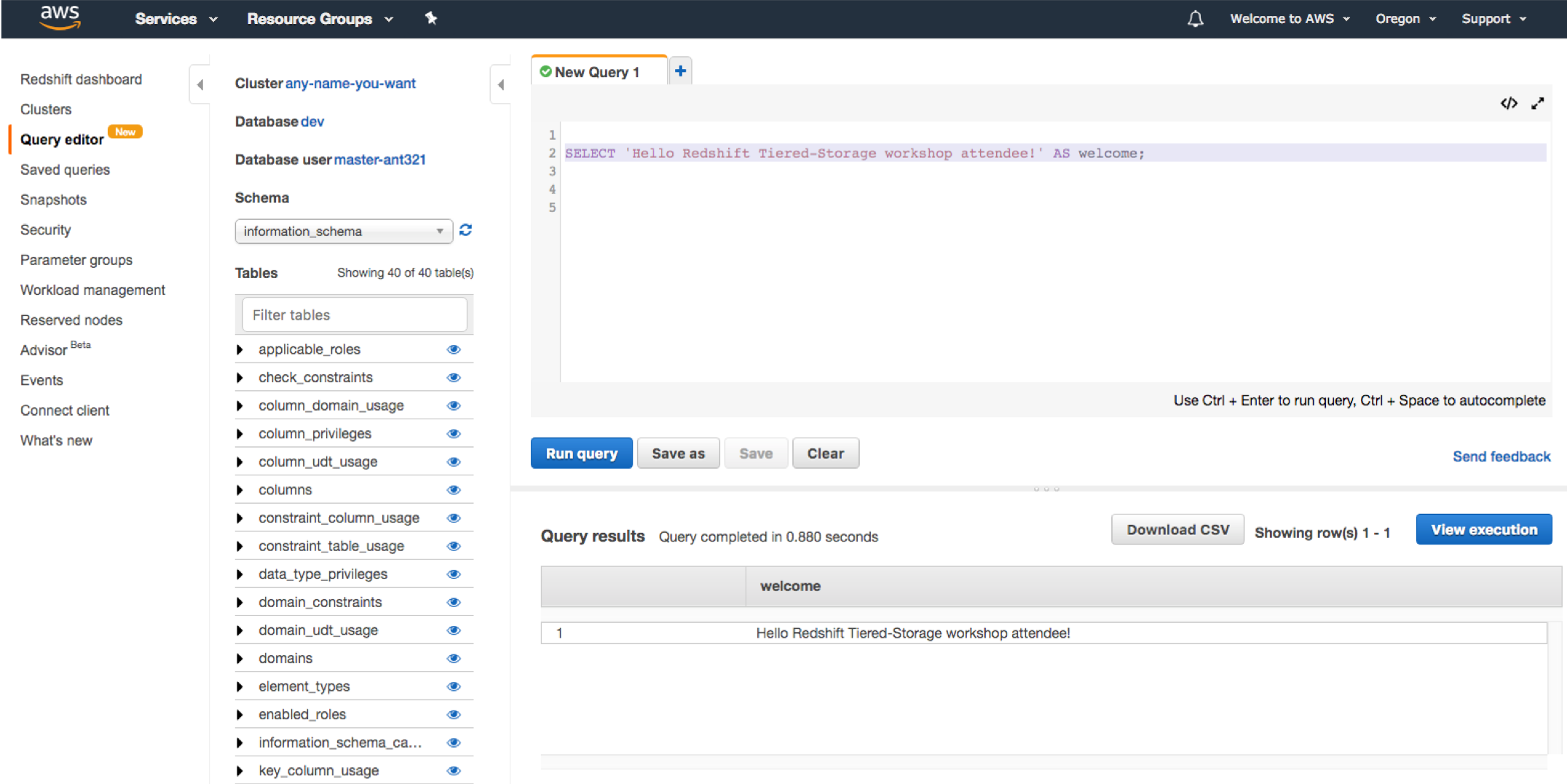Screen dimensions: 1567x784
Task: Add a new query tab with plus
Action: click(x=680, y=71)
